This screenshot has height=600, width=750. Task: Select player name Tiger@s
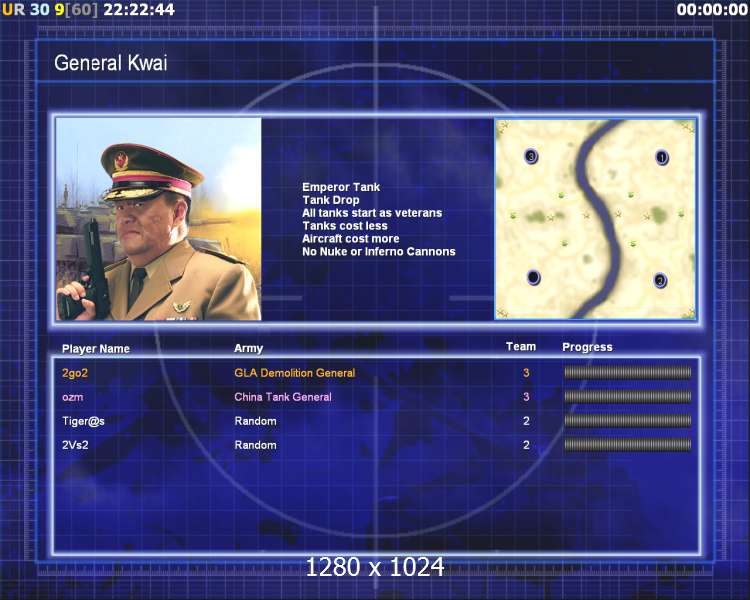point(83,421)
